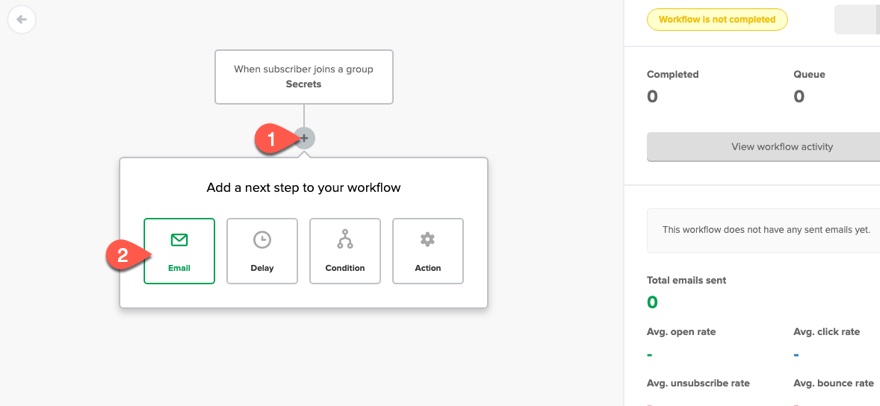Click the Total emails sent value
880x406 pixels.
[653, 302]
